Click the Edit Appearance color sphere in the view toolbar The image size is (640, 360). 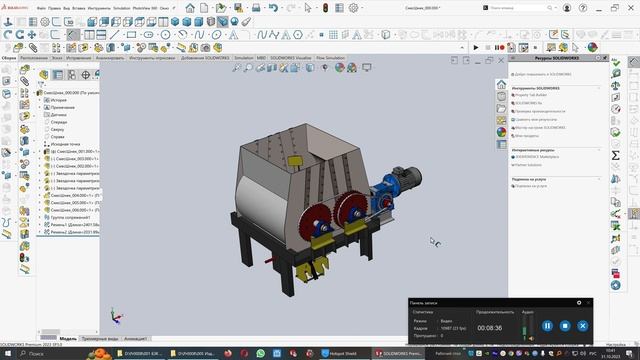(x=340, y=68)
